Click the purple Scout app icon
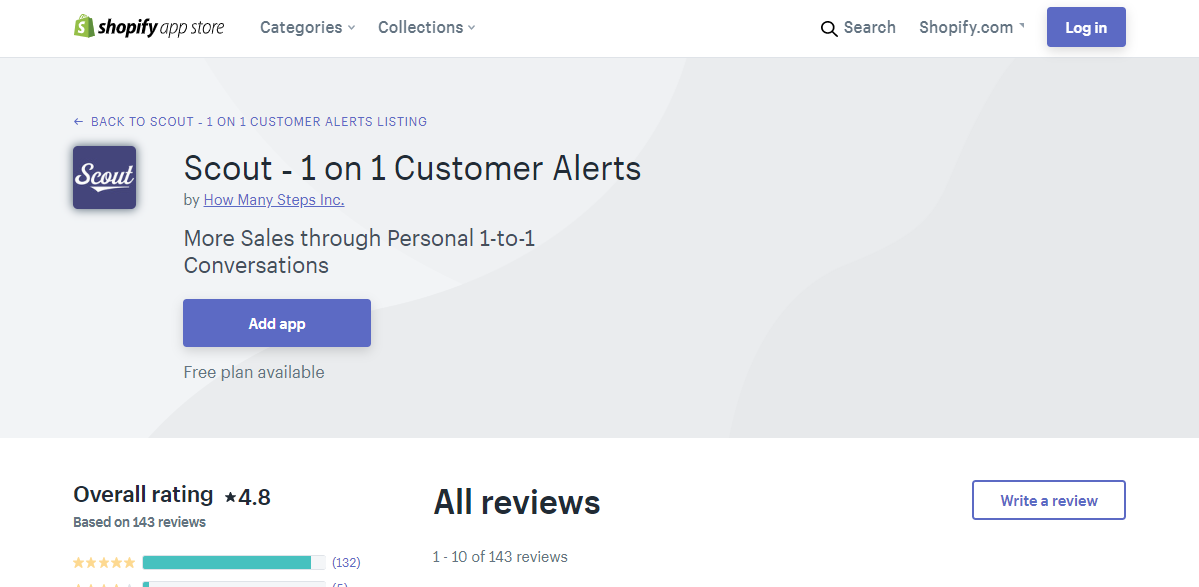Viewport: 1199px width, 587px height. (104, 178)
